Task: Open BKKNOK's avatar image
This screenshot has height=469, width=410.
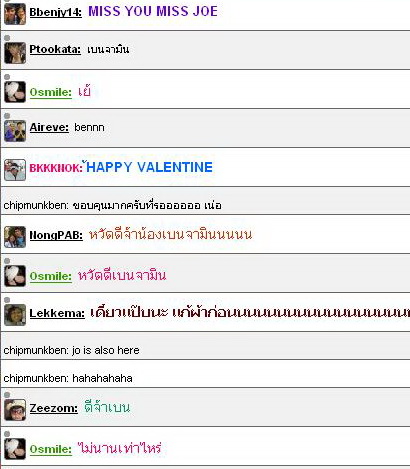Action: [15, 170]
